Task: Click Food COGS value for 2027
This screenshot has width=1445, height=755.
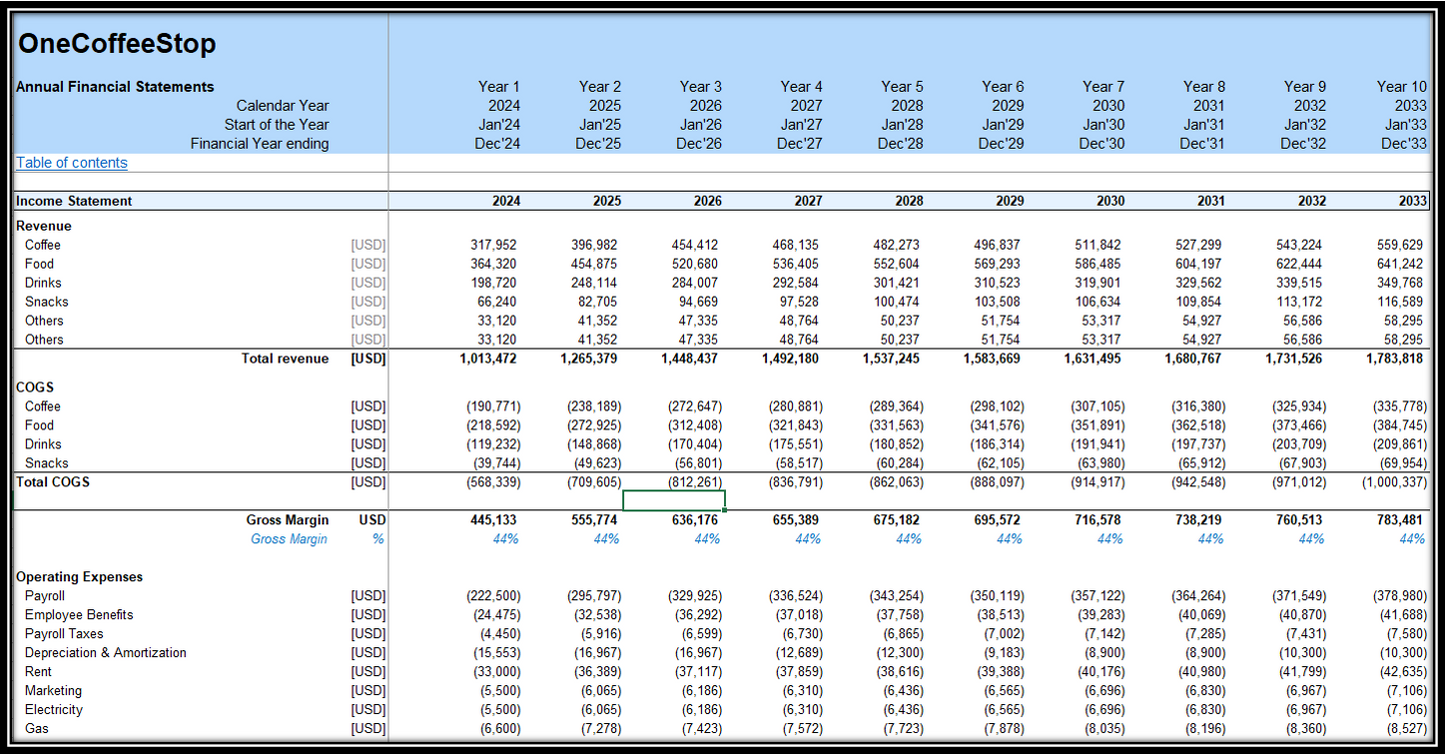Action: click(x=796, y=426)
